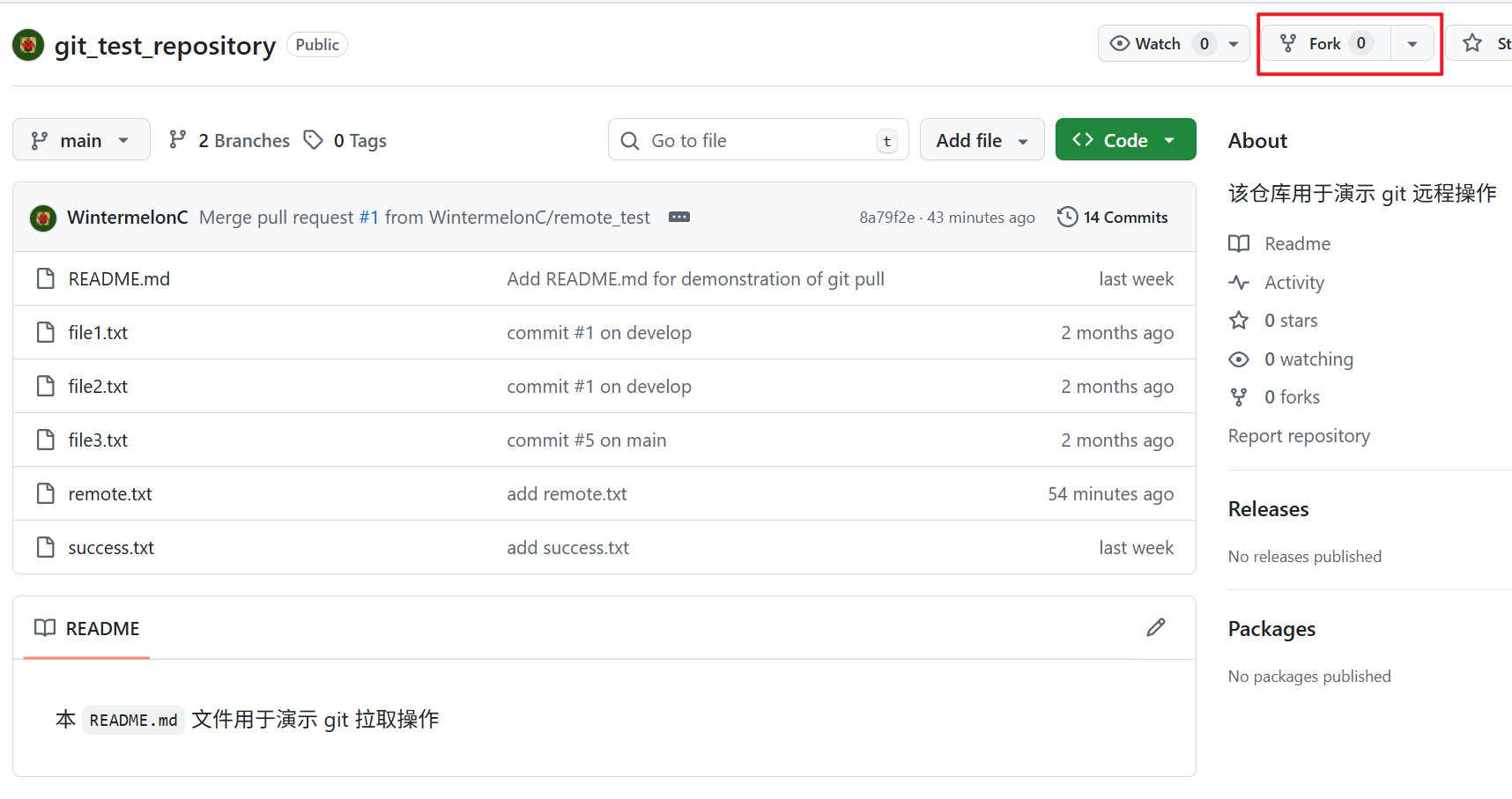The image size is (1512, 799).
Task: Click the pencil icon to edit README
Action: [x=1156, y=627]
